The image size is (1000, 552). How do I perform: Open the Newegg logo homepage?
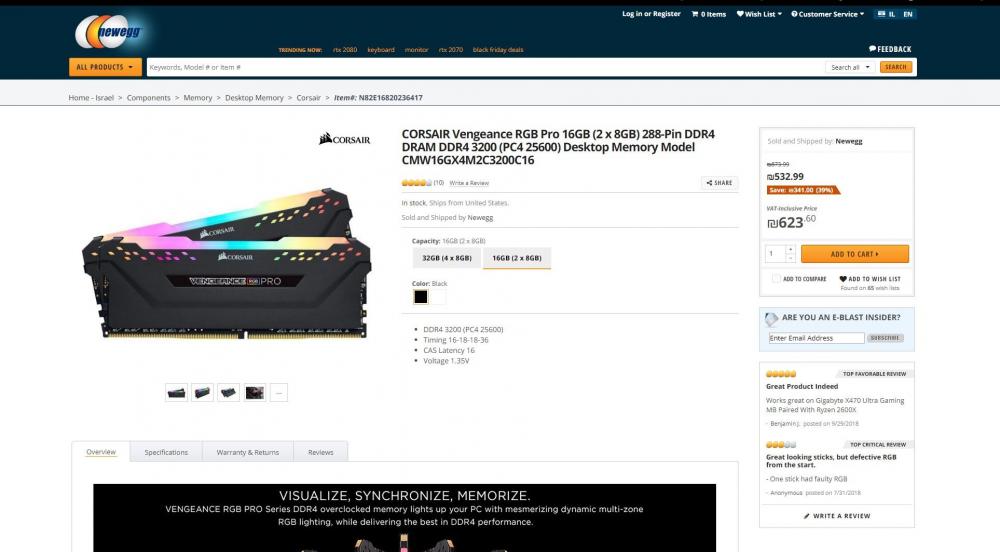109,32
